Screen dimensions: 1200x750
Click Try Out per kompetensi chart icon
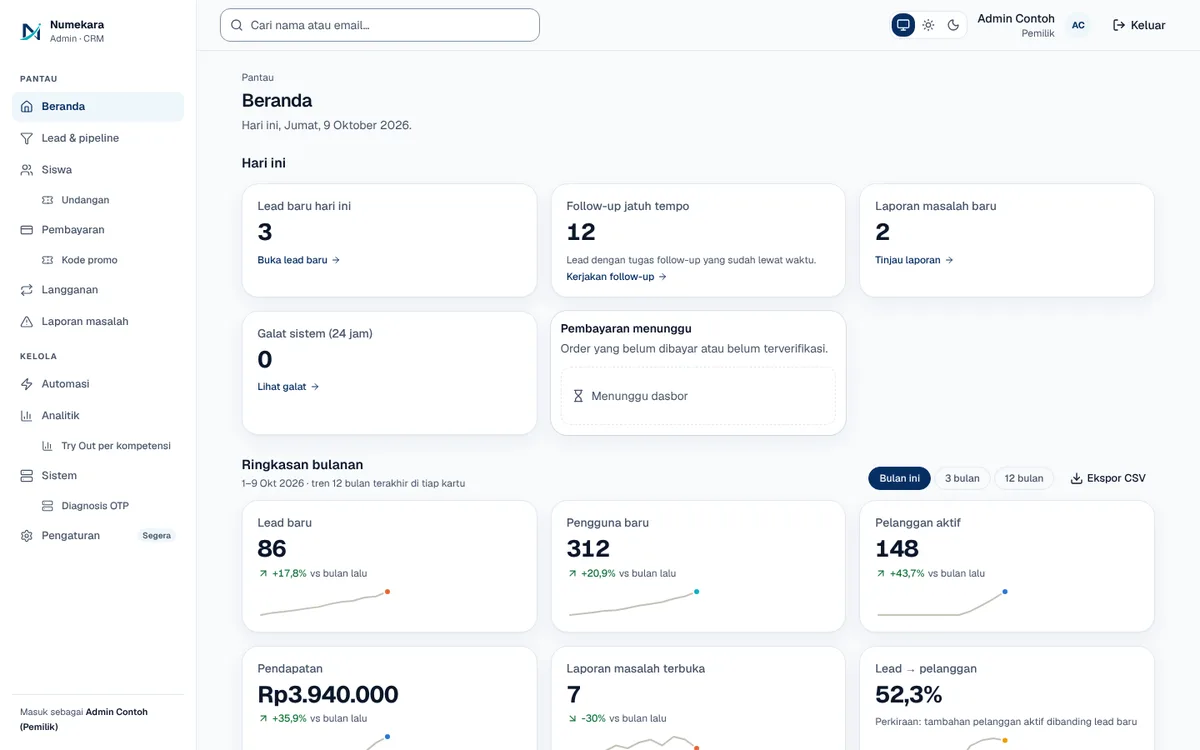tap(48, 446)
